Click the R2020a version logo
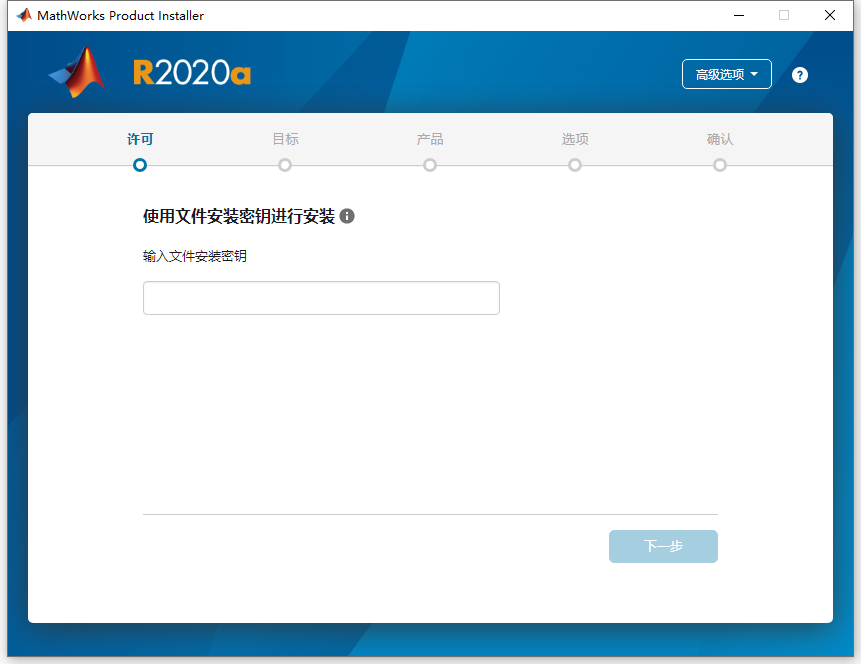The height and width of the screenshot is (664, 861). (x=192, y=72)
